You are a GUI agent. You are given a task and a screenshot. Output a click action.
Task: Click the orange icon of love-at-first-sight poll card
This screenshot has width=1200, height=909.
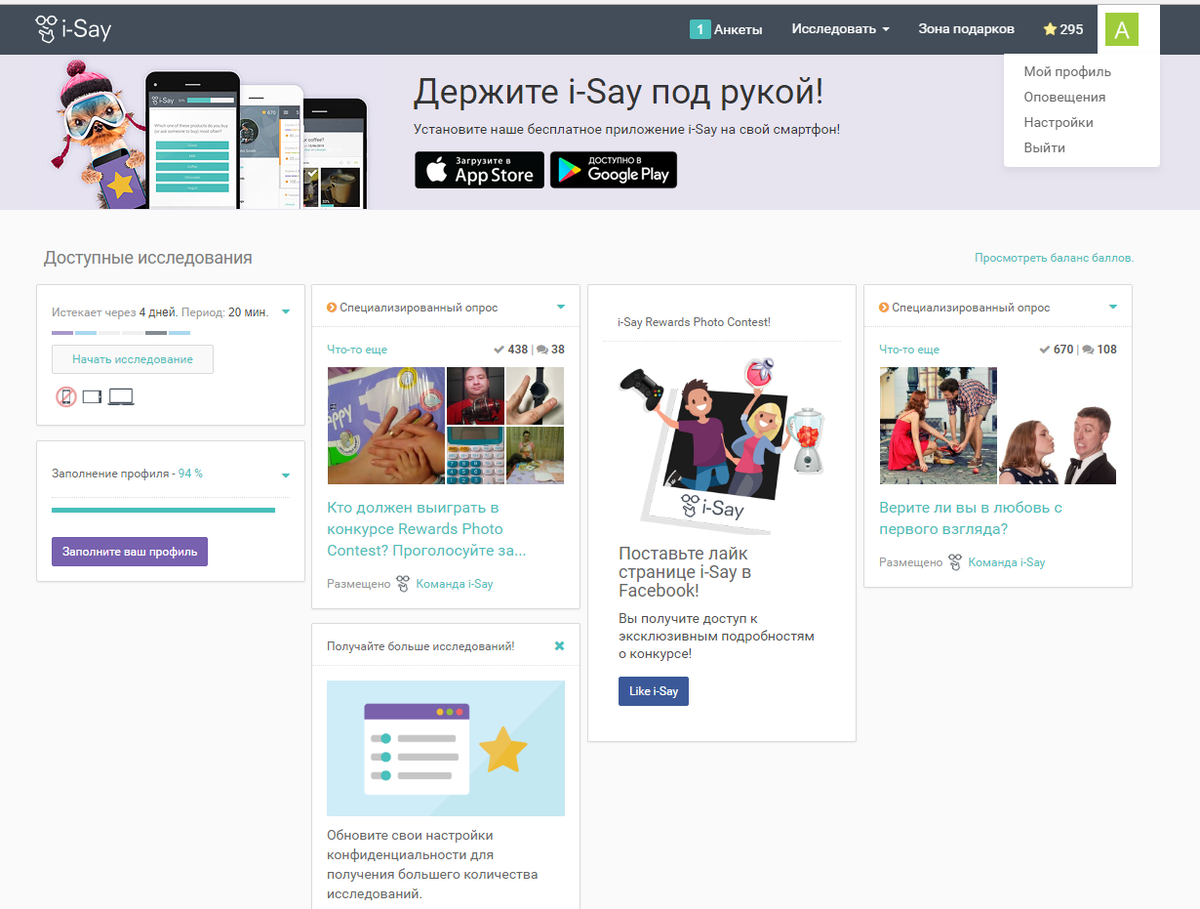pyautogui.click(x=884, y=308)
